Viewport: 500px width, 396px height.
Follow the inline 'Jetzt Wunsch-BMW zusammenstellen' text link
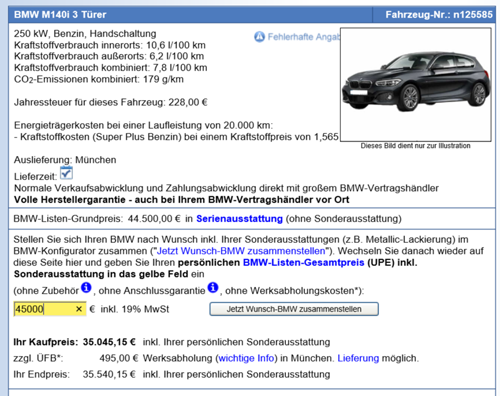[241, 251]
